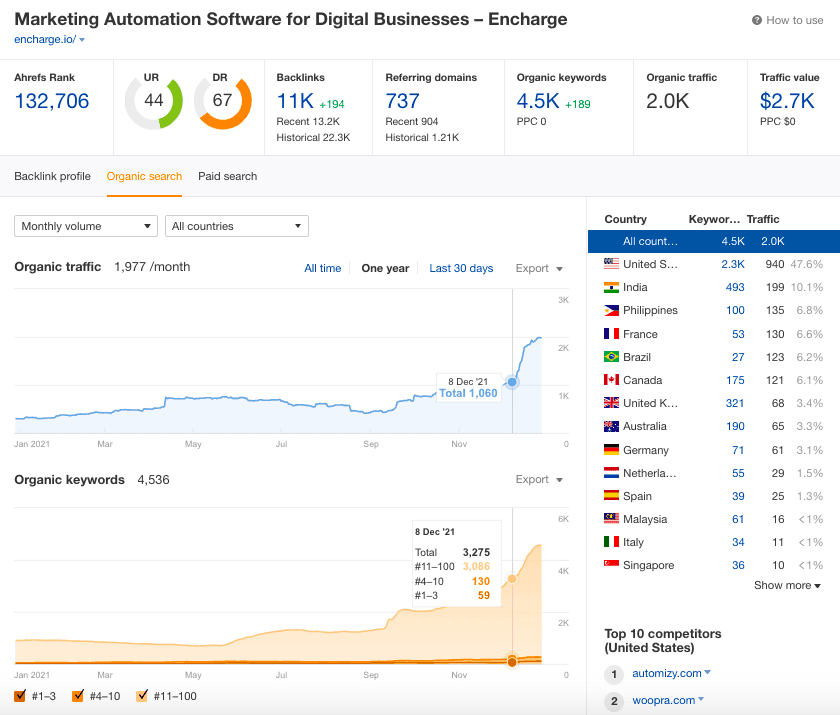
Task: Click the Show more countries link
Action: (787, 585)
